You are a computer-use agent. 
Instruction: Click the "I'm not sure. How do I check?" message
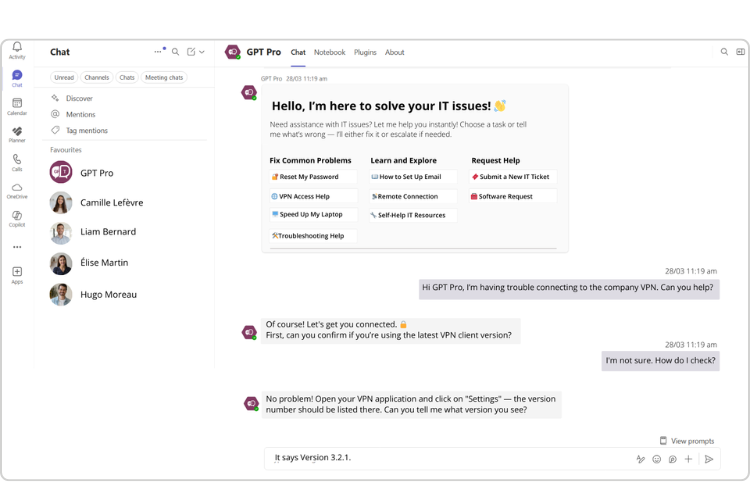pyautogui.click(x=661, y=361)
